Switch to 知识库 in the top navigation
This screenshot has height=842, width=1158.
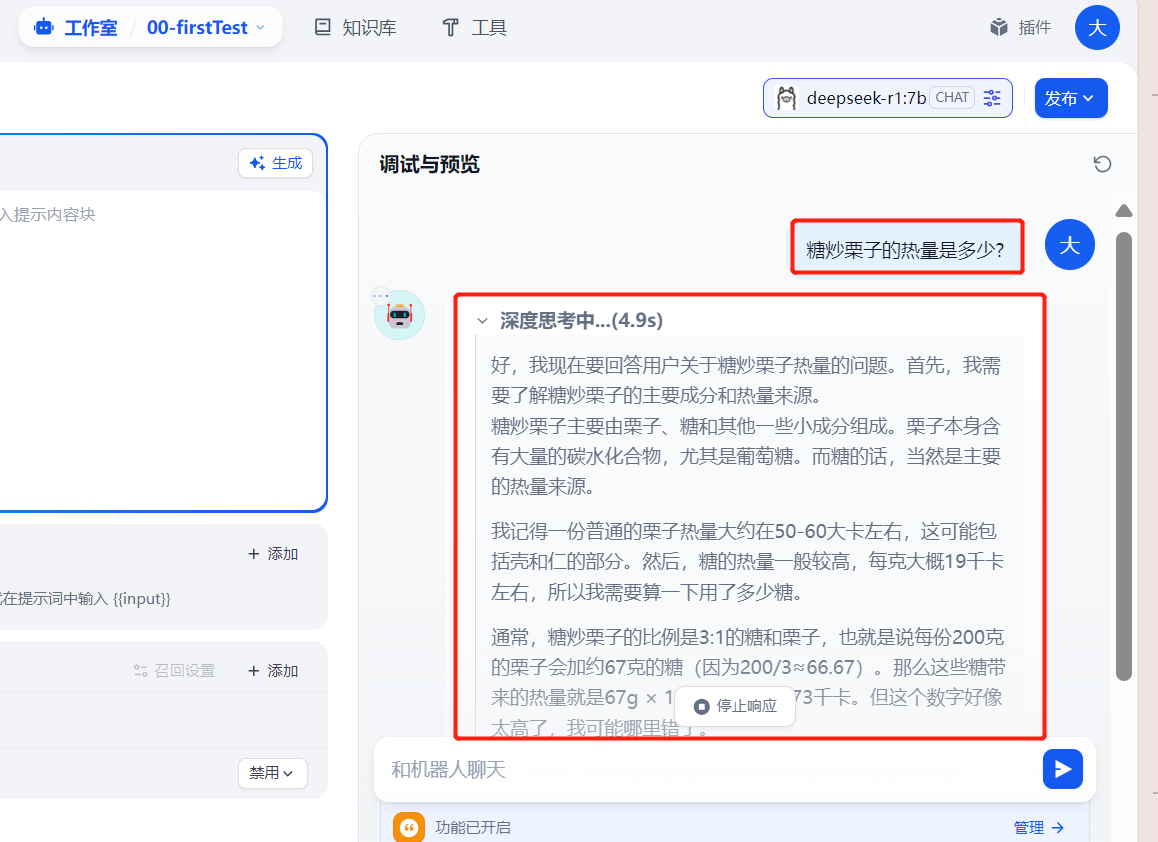[x=354, y=27]
